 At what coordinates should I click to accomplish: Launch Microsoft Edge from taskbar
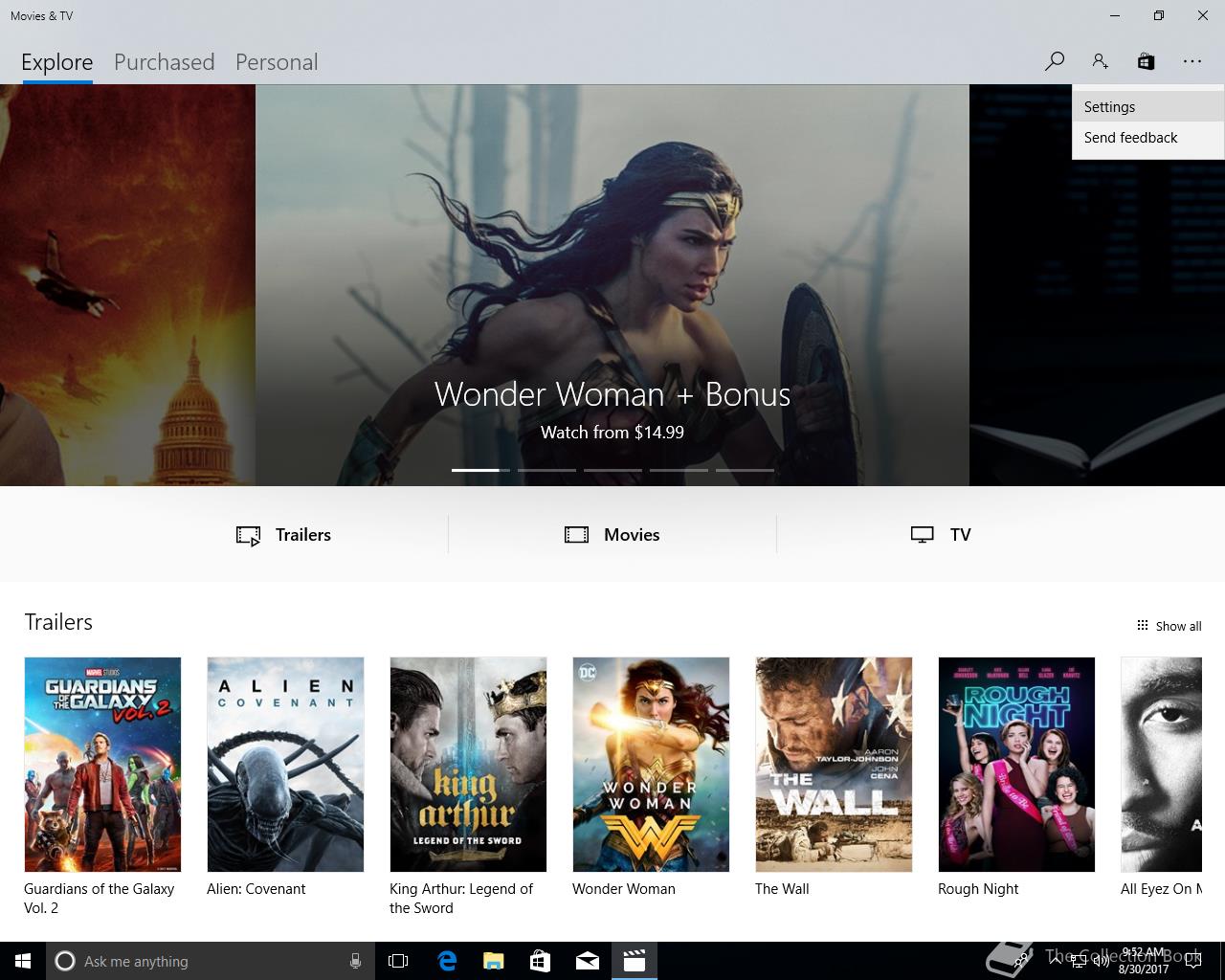point(447,961)
